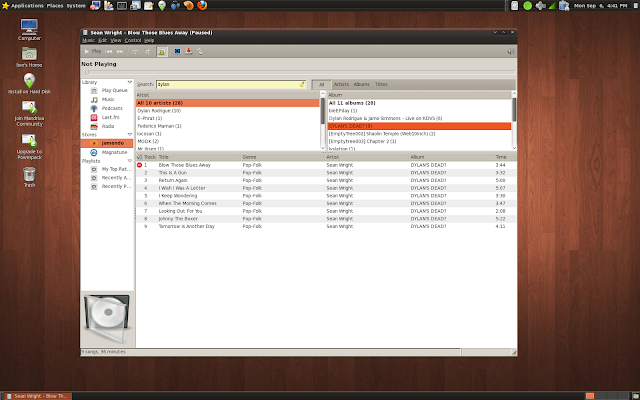Select the All search filter
The width and height of the screenshot is (640, 400).
pos(322,84)
